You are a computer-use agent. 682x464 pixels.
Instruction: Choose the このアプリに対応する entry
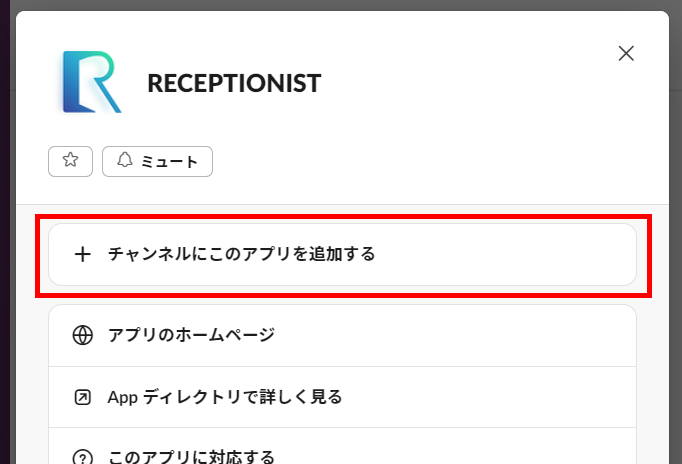click(191, 456)
